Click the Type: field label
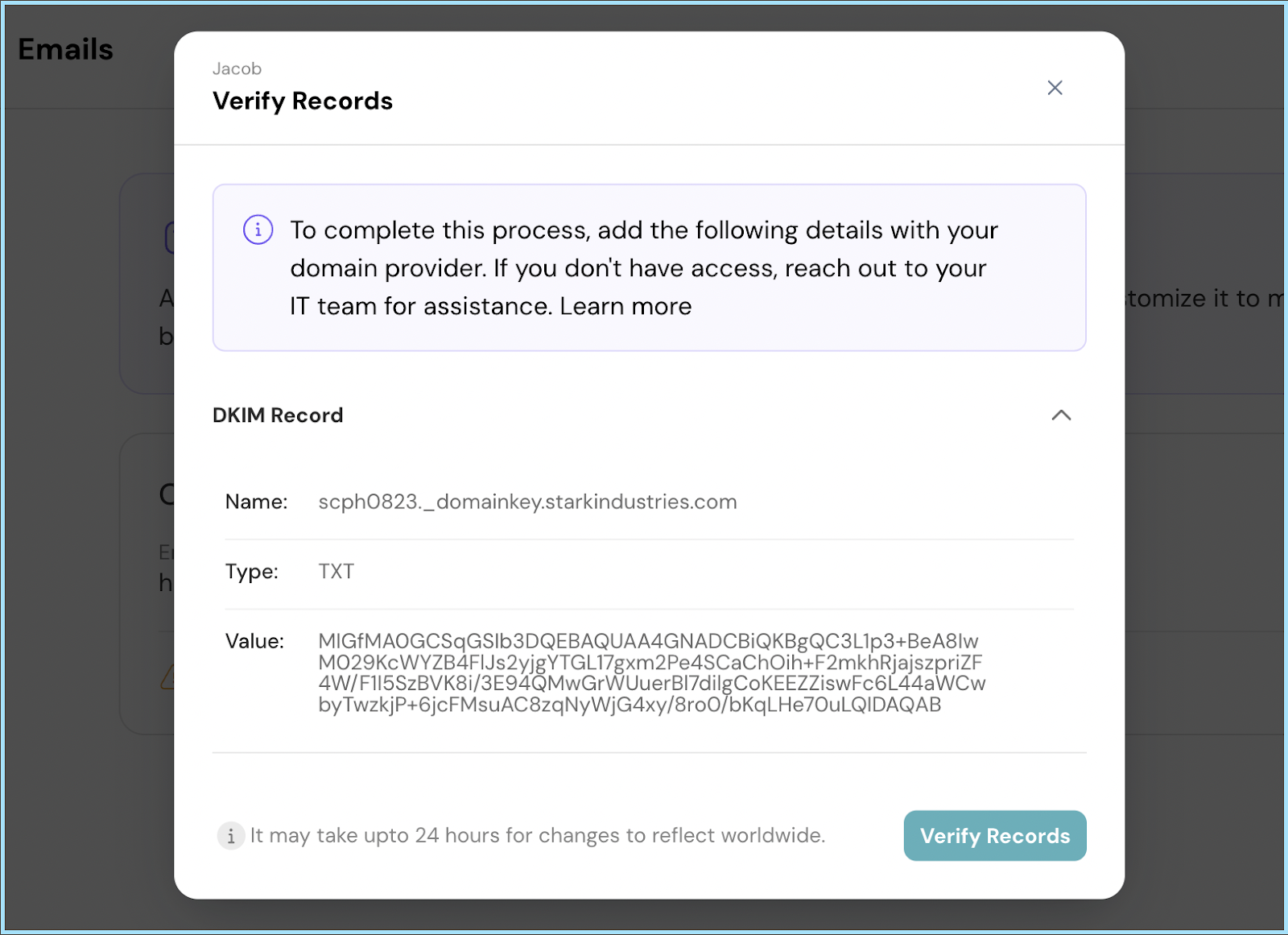This screenshot has width=1288, height=935. [x=252, y=572]
